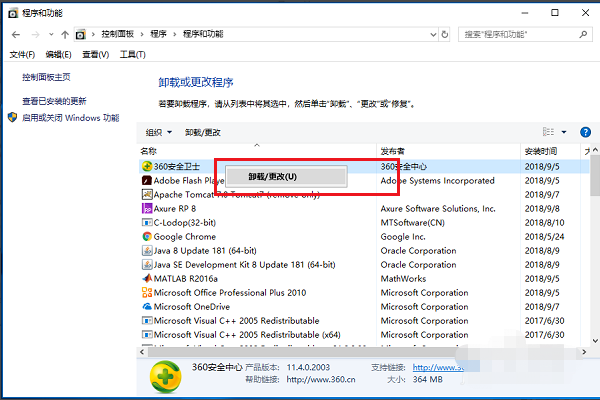
Task: Click the vertical scrollbar down arrow
Action: (x=595, y=340)
